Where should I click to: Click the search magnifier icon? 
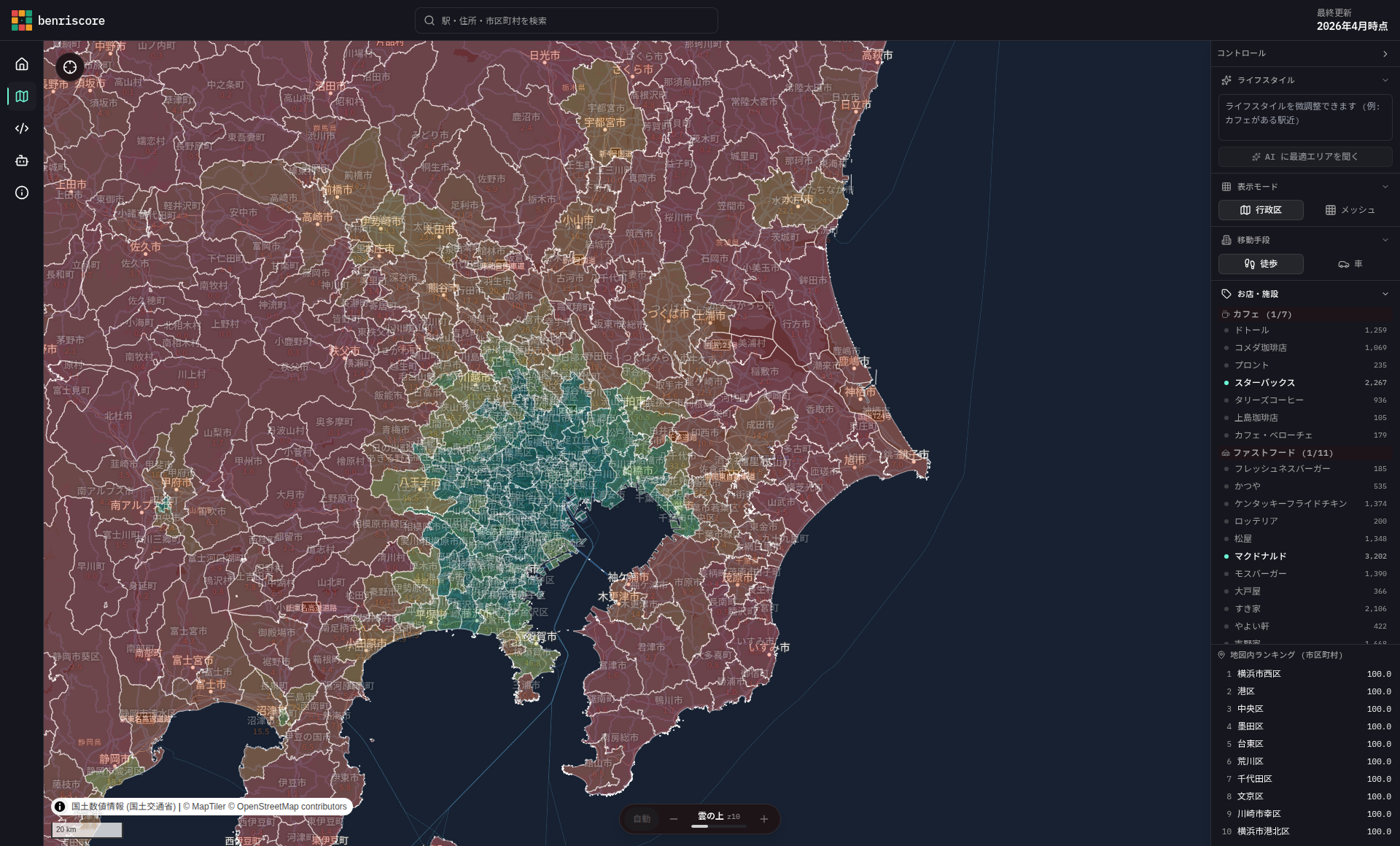429,20
